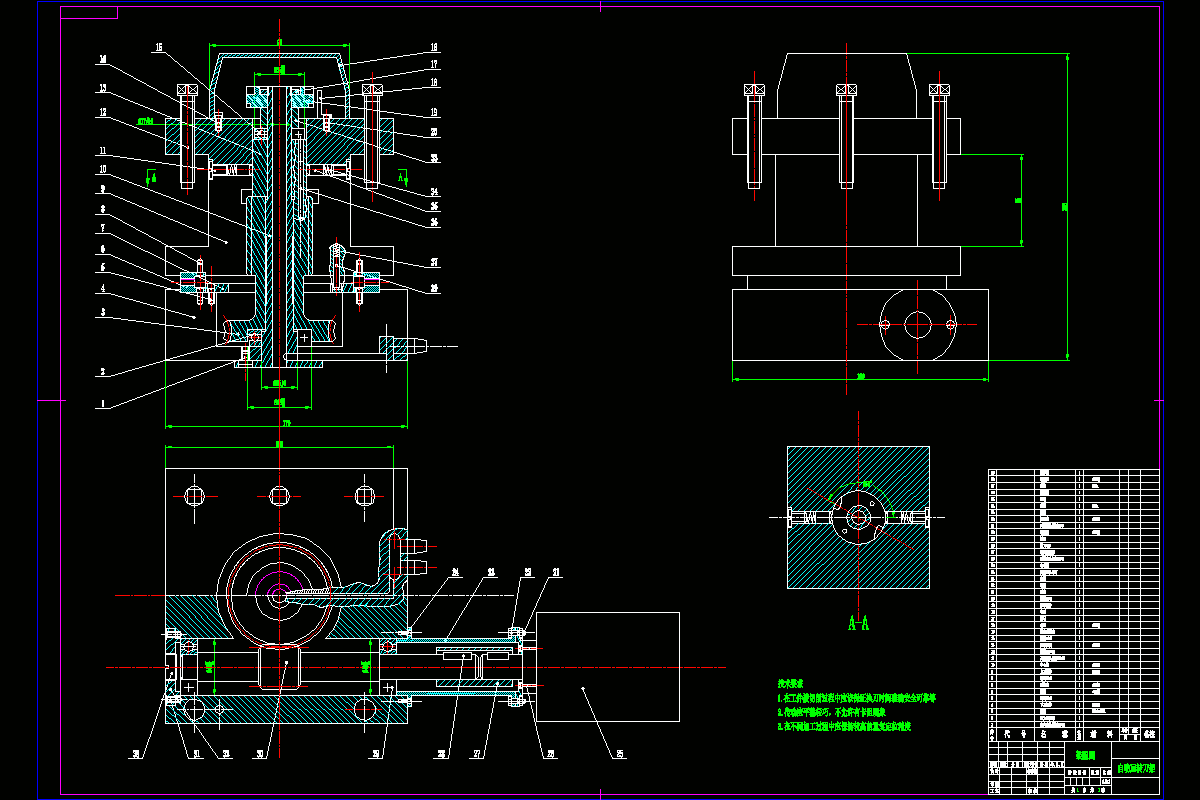Select part balloon number 17 label
Screen dimensions: 1200x800
(x=434, y=65)
